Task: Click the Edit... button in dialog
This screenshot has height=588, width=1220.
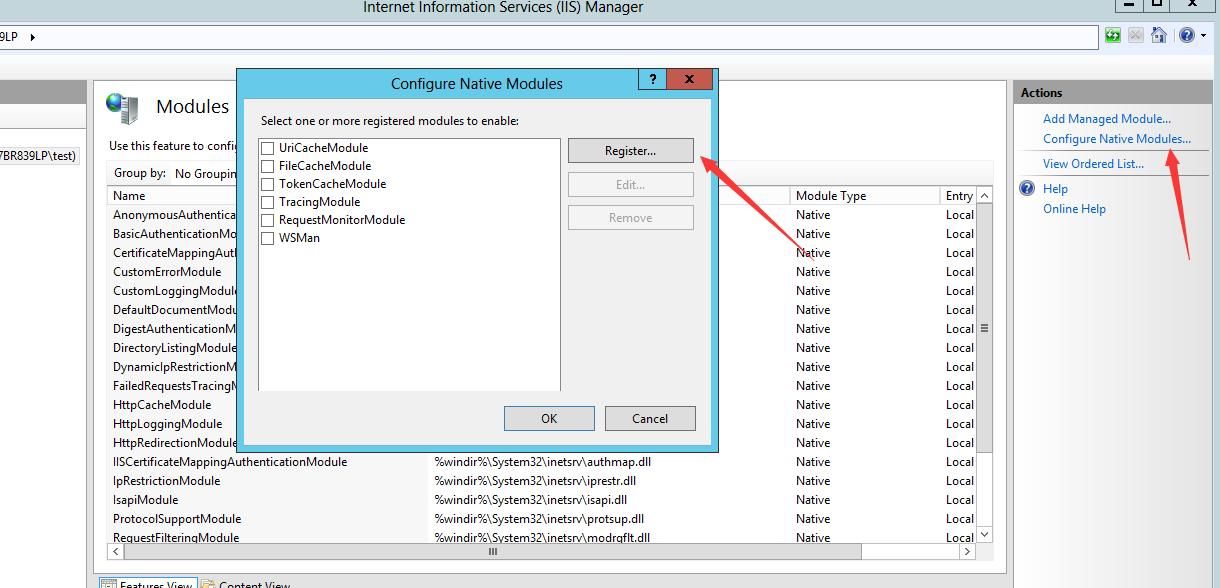Action: (630, 184)
